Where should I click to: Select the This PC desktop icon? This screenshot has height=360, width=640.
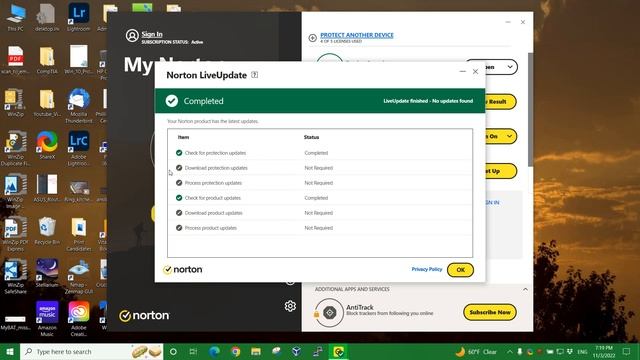16,17
